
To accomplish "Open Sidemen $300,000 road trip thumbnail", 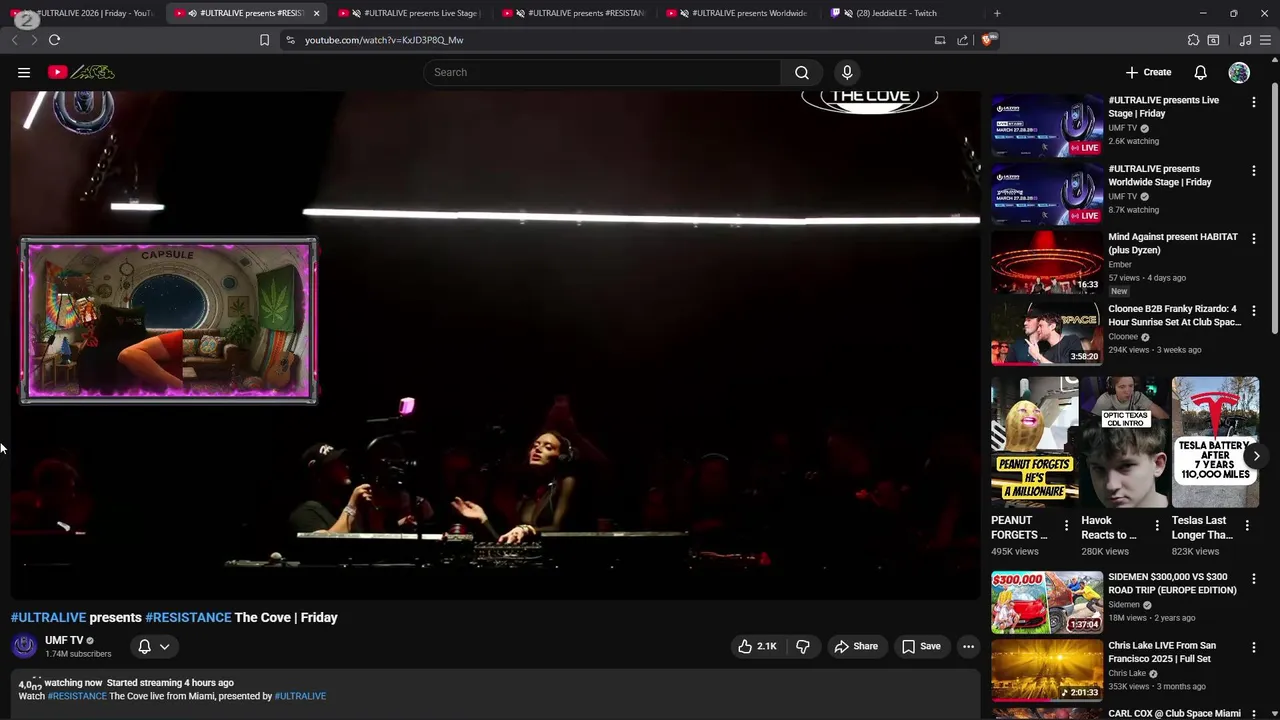I will click(1047, 602).
